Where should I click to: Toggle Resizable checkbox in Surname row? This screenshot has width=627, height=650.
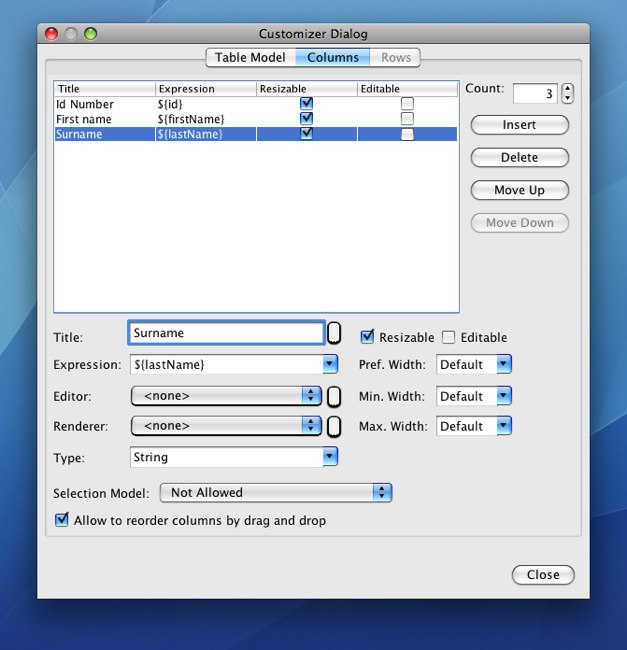[306, 134]
